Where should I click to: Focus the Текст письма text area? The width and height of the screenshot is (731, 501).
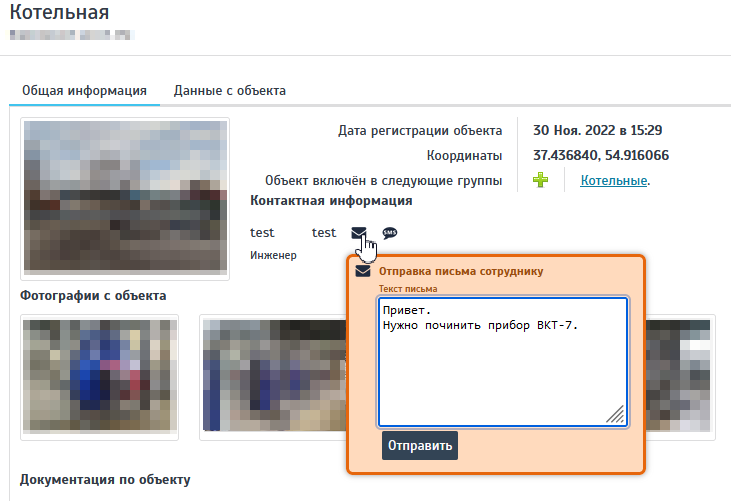[502, 360]
